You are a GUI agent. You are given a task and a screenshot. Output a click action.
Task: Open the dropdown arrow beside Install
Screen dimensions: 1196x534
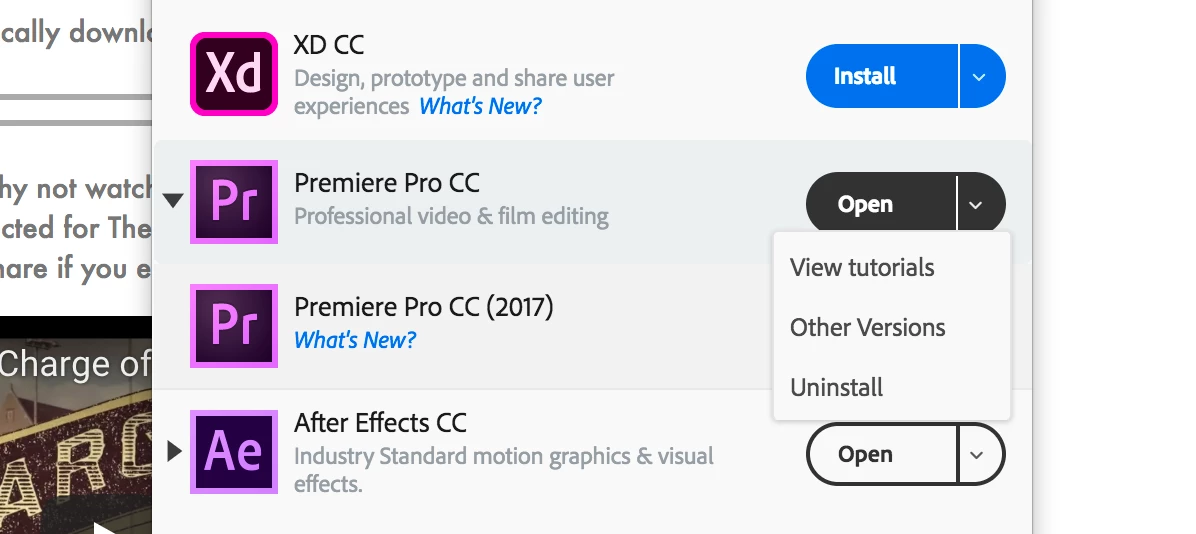981,76
